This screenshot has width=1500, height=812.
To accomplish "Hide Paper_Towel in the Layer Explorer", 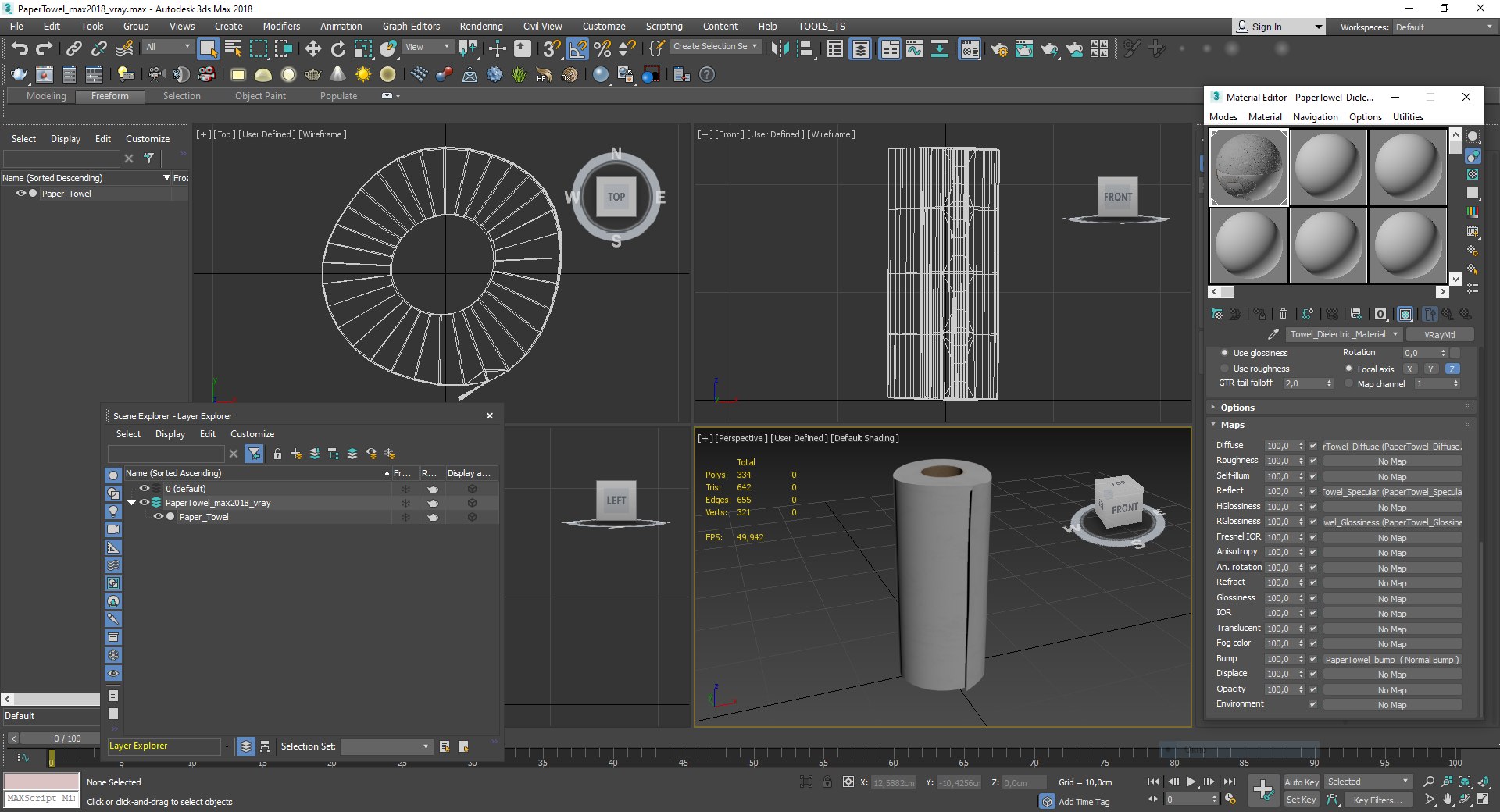I will tap(158, 517).
